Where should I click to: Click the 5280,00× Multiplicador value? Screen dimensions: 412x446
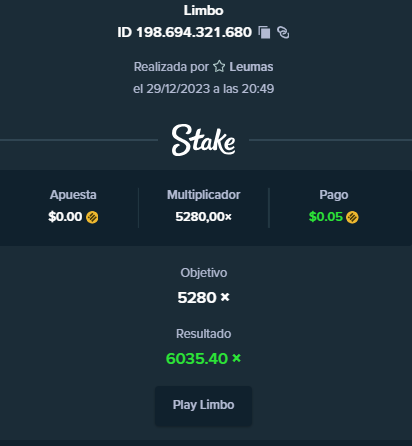(203, 217)
